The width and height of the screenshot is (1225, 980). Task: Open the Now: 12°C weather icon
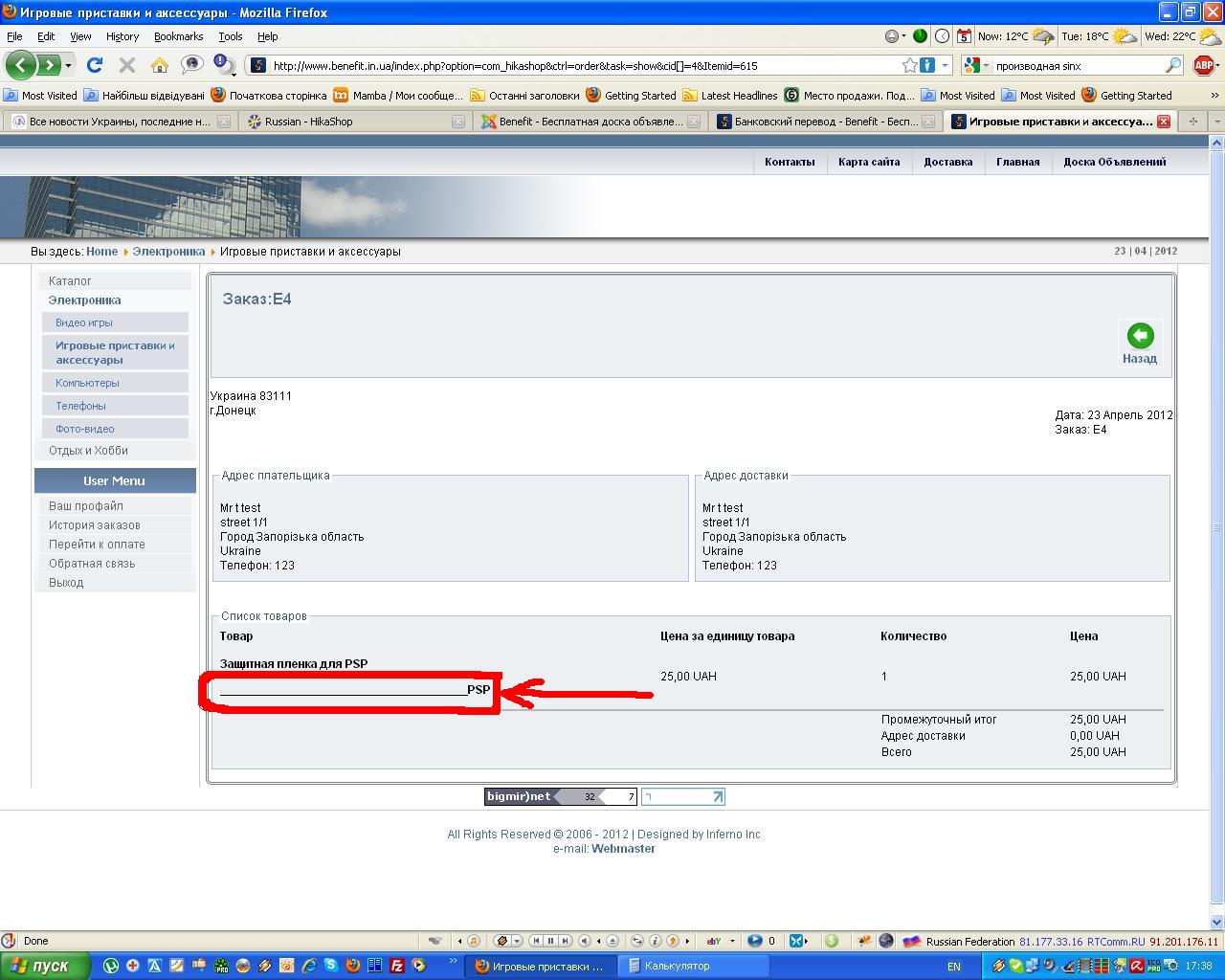1042,36
